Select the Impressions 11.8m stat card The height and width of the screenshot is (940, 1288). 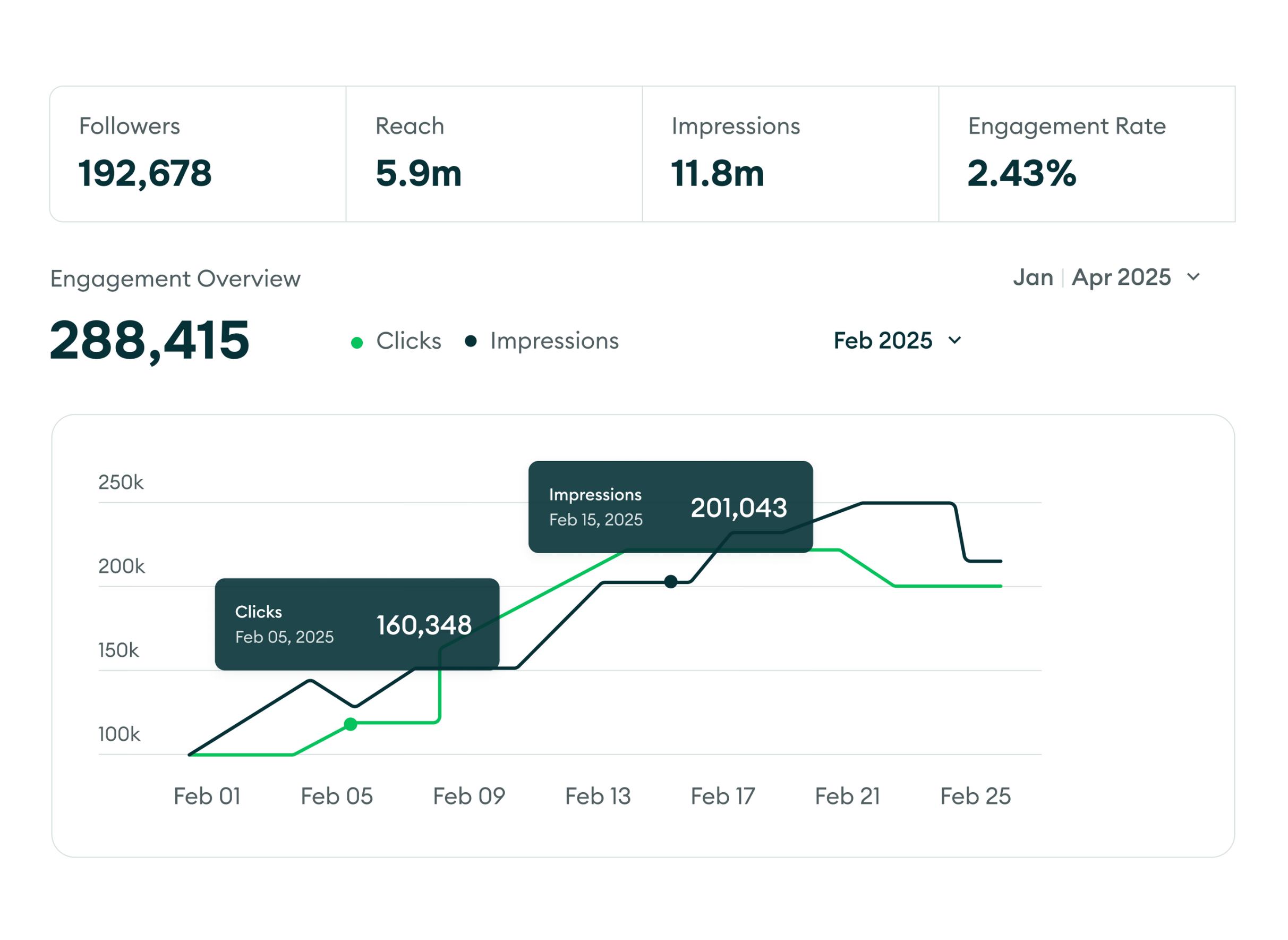[x=790, y=154]
